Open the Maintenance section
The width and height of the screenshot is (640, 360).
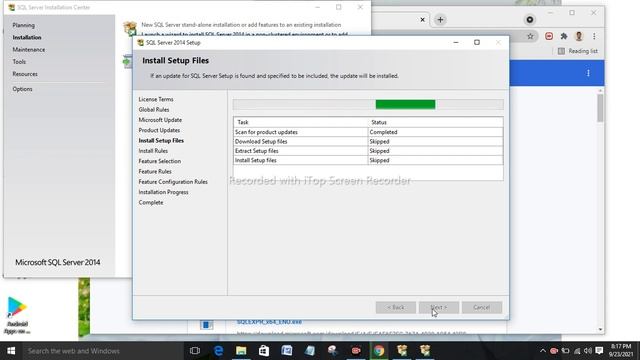click(29, 50)
